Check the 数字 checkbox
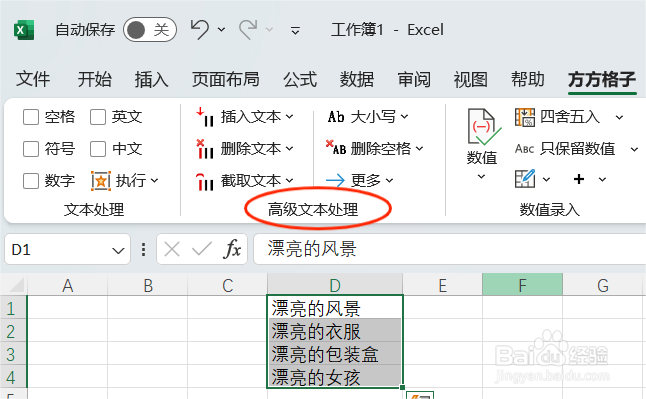Screen dimensions: 646x399 pyautogui.click(x=31, y=181)
